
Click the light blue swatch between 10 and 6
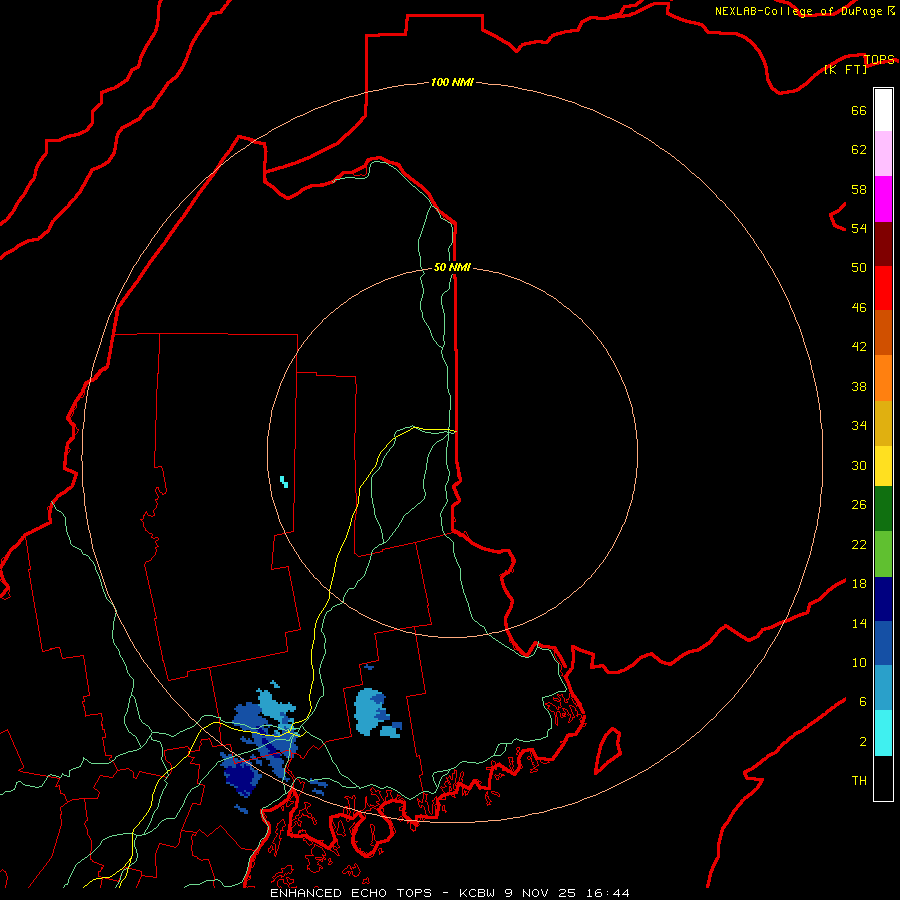[x=883, y=688]
